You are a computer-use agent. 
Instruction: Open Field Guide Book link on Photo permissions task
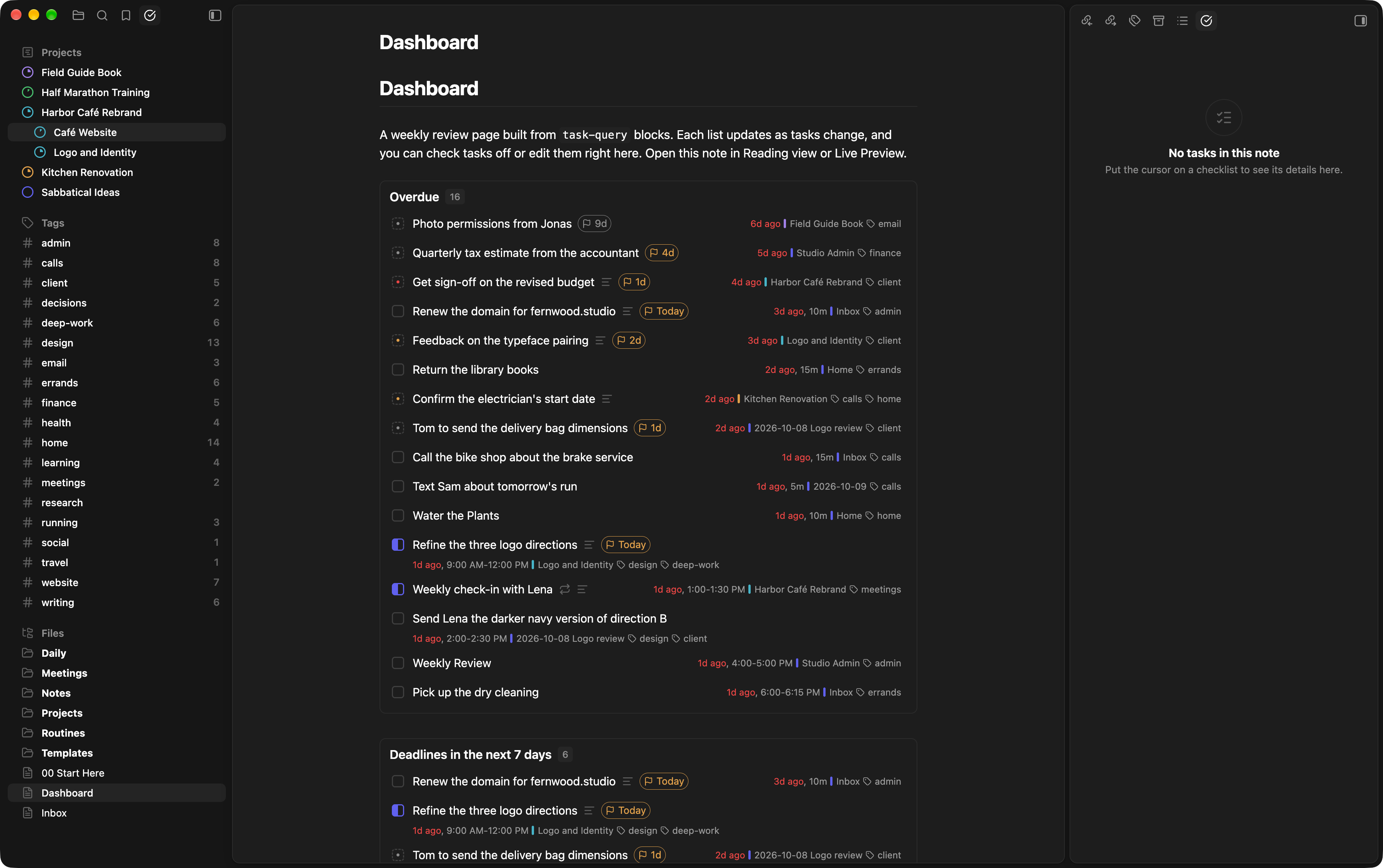(x=826, y=224)
